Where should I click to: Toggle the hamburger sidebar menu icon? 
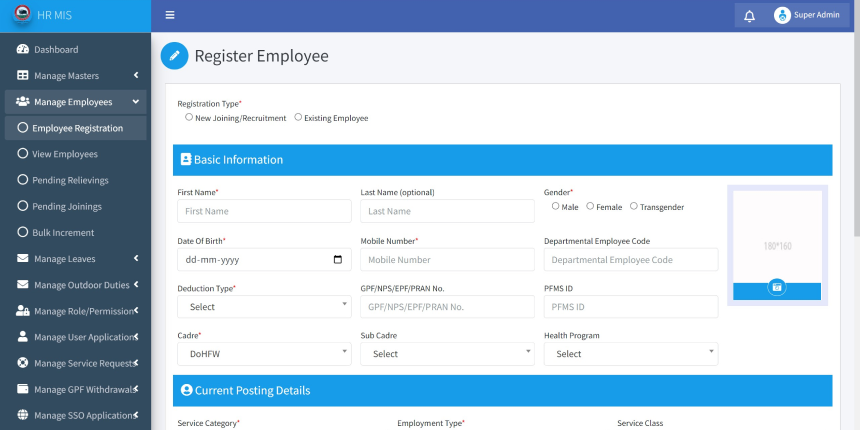[170, 15]
